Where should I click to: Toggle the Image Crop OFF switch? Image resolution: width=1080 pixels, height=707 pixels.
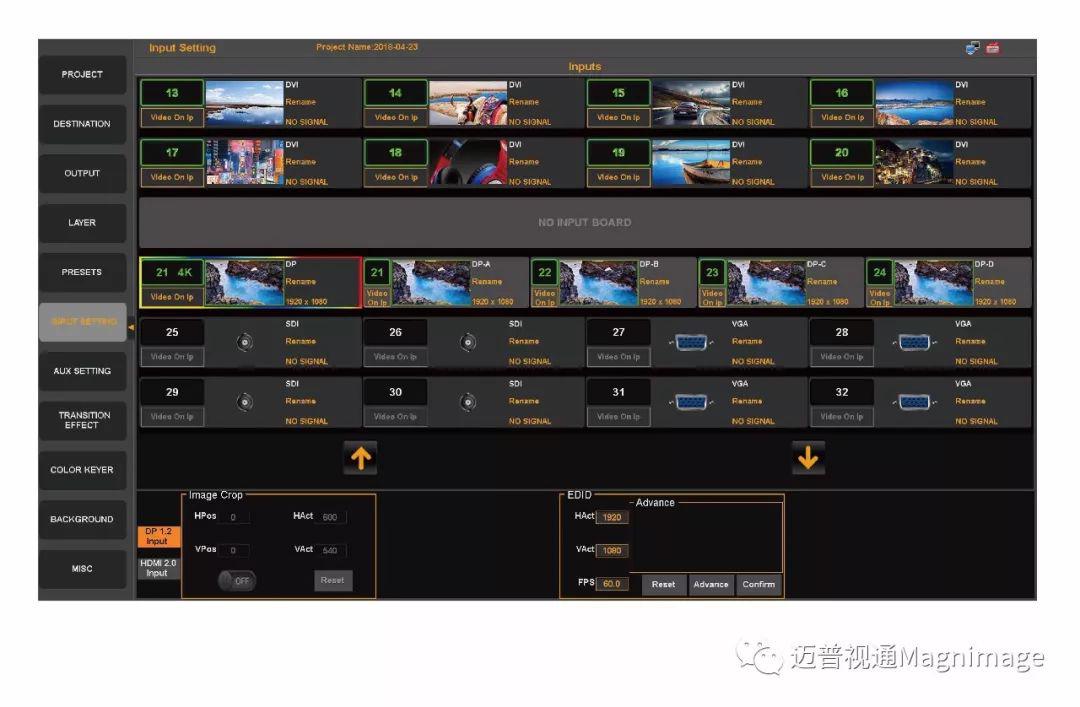tap(236, 581)
